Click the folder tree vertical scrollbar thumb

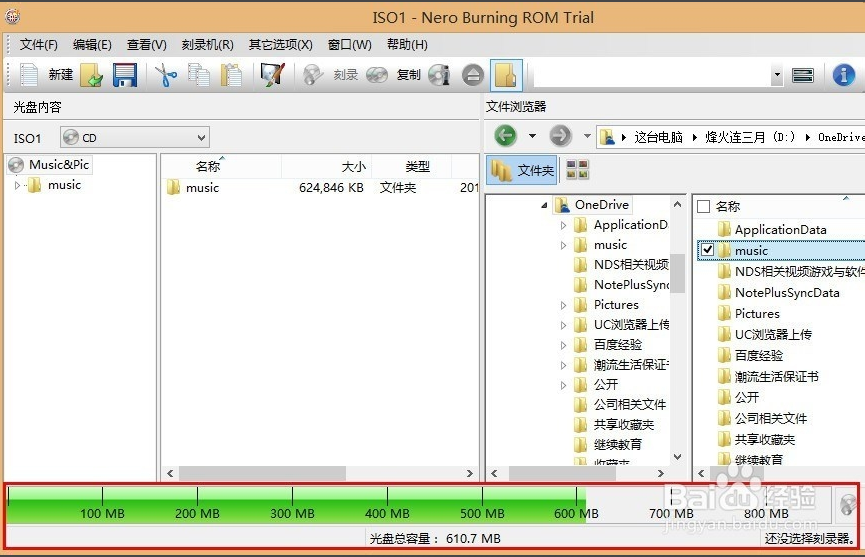point(678,272)
